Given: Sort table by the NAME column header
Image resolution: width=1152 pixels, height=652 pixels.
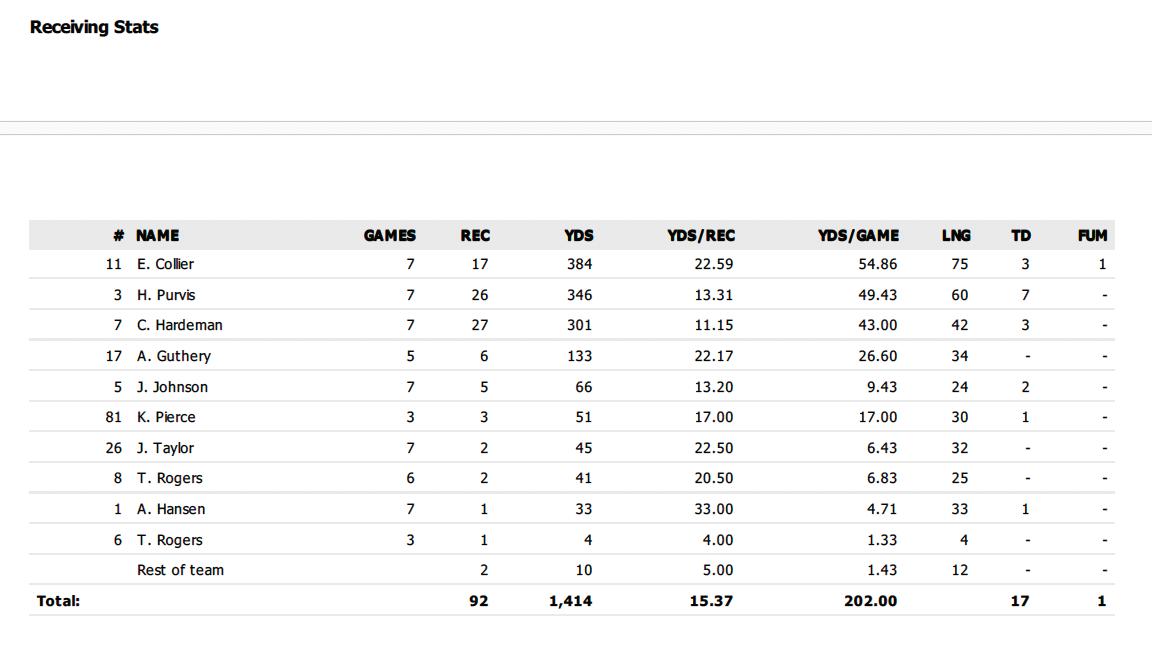Looking at the screenshot, I should [x=158, y=236].
